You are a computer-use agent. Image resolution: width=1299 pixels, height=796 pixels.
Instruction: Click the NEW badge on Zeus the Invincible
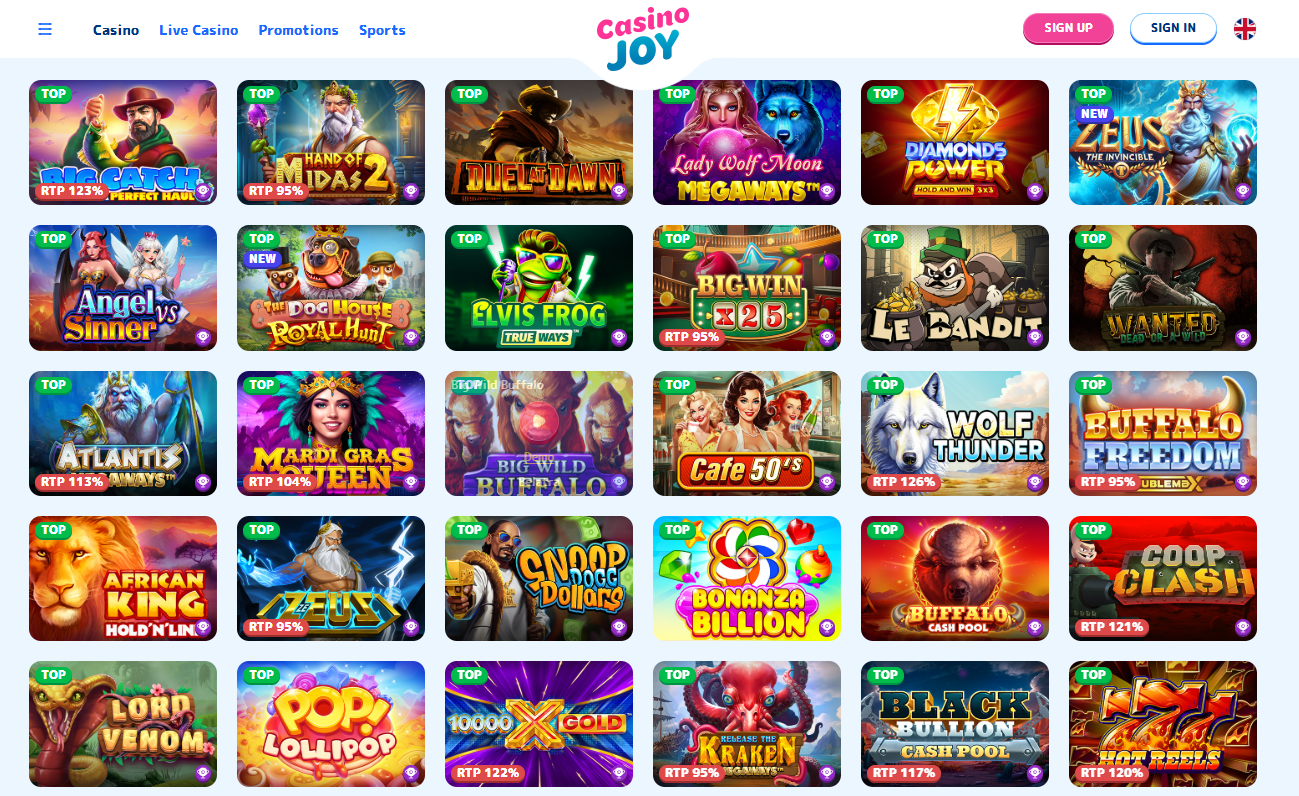1094,114
